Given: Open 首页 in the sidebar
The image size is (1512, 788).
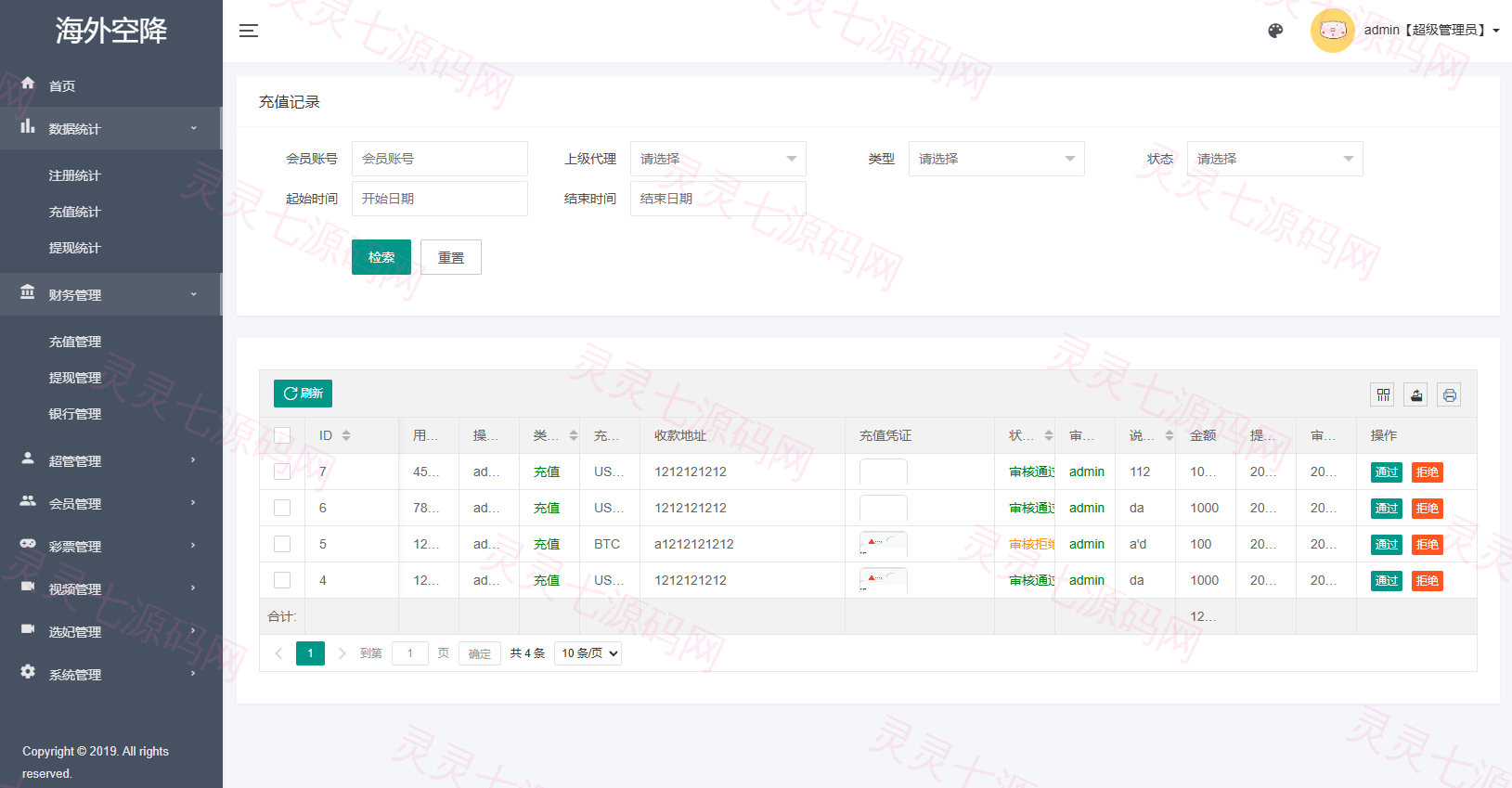Looking at the screenshot, I should [x=62, y=86].
